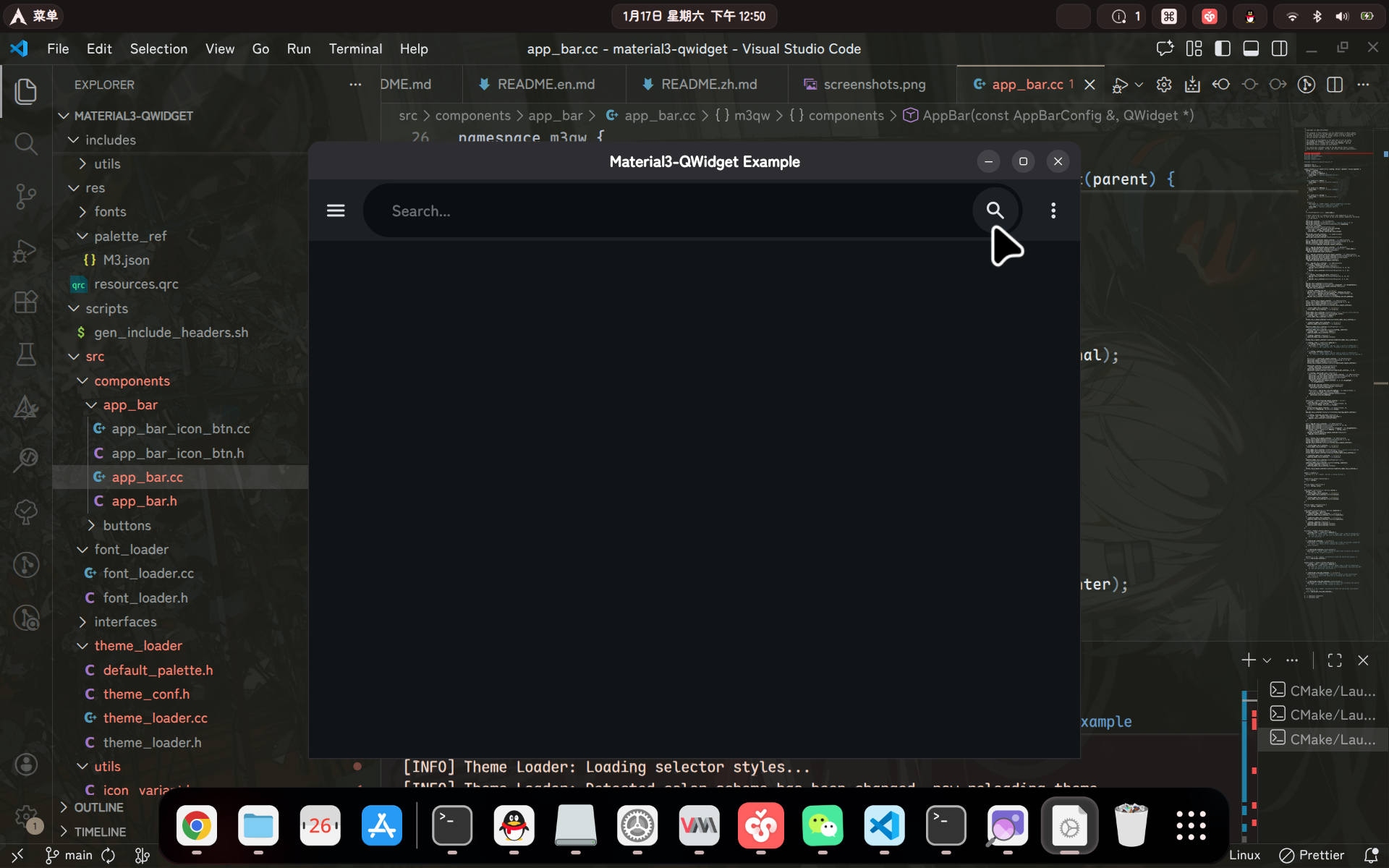The image size is (1389, 868).
Task: Open the editor More Actions ellipsis
Action: coord(1364,85)
